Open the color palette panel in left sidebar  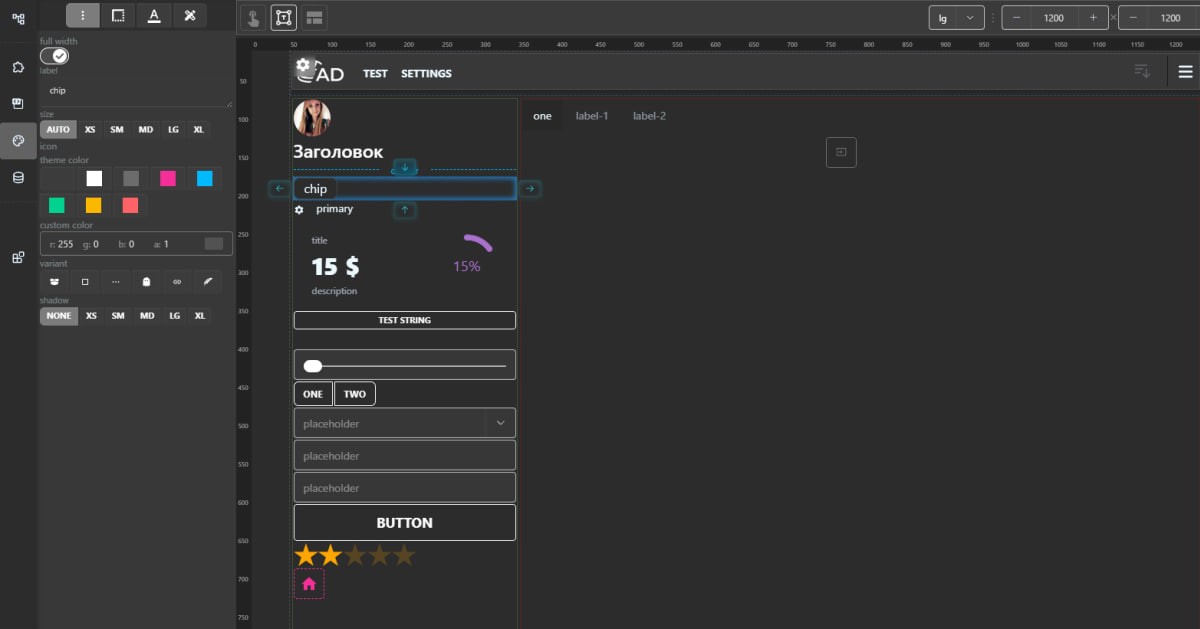click(x=17, y=141)
